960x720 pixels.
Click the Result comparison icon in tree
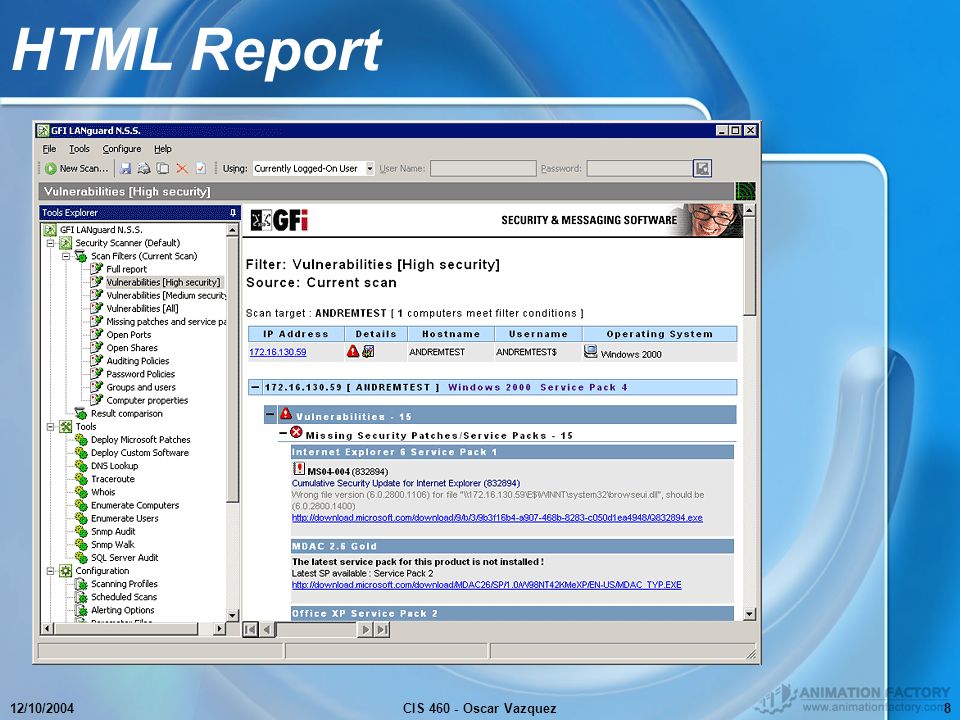(81, 413)
